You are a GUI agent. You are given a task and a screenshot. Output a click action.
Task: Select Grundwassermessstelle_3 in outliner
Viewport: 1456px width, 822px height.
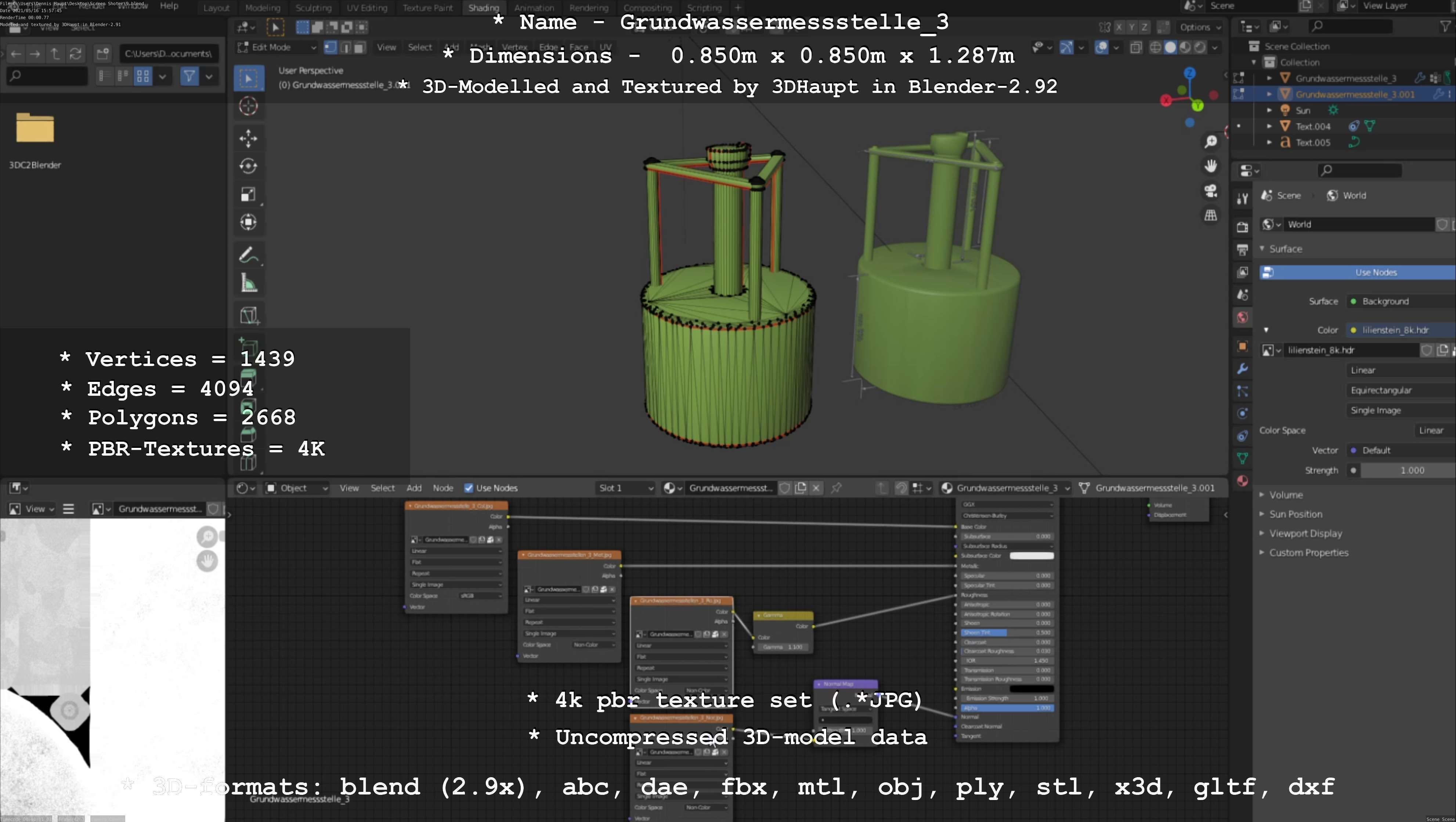coord(1345,79)
